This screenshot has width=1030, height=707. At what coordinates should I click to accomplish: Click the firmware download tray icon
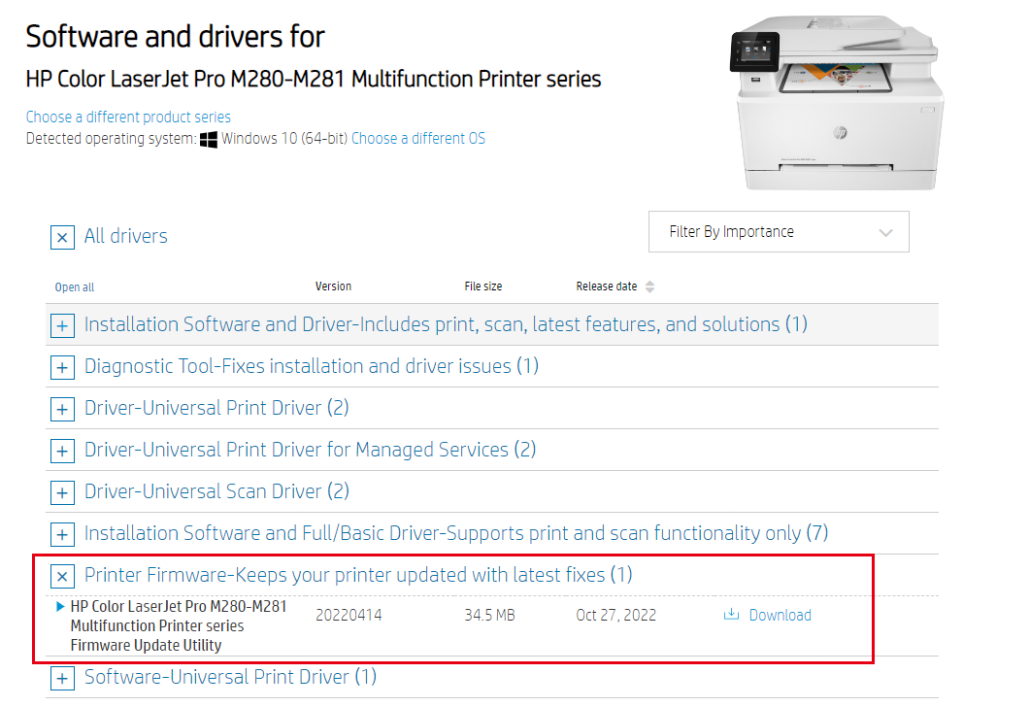[x=731, y=614]
